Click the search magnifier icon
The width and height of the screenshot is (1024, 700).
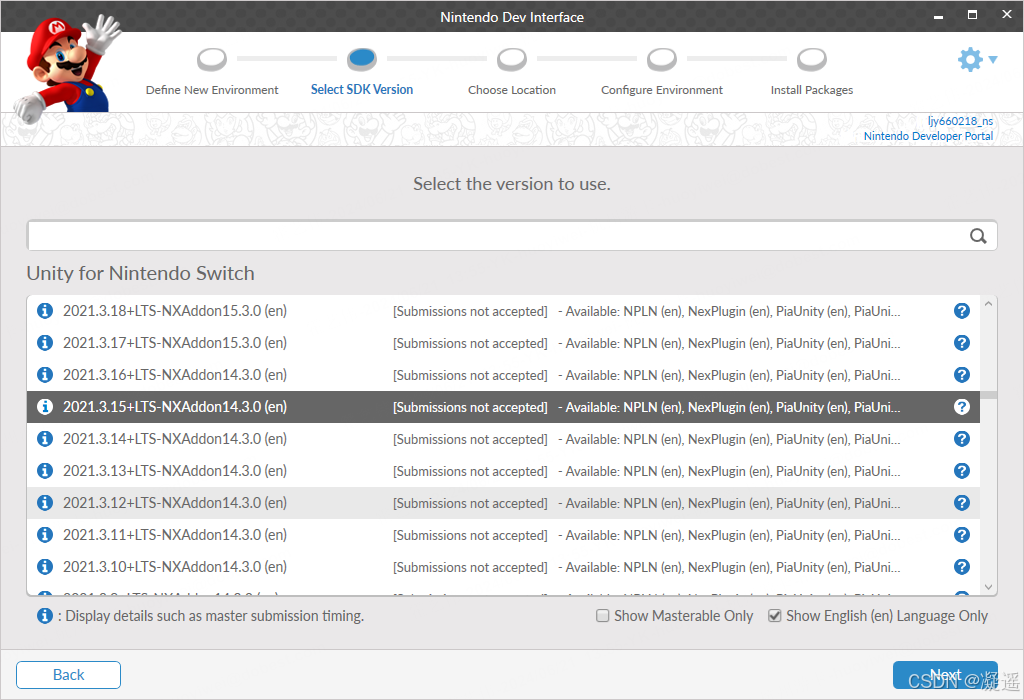(978, 236)
